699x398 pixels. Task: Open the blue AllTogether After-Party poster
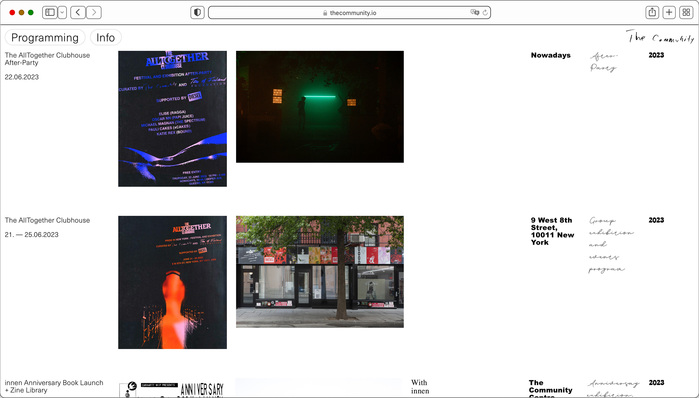[173, 119]
